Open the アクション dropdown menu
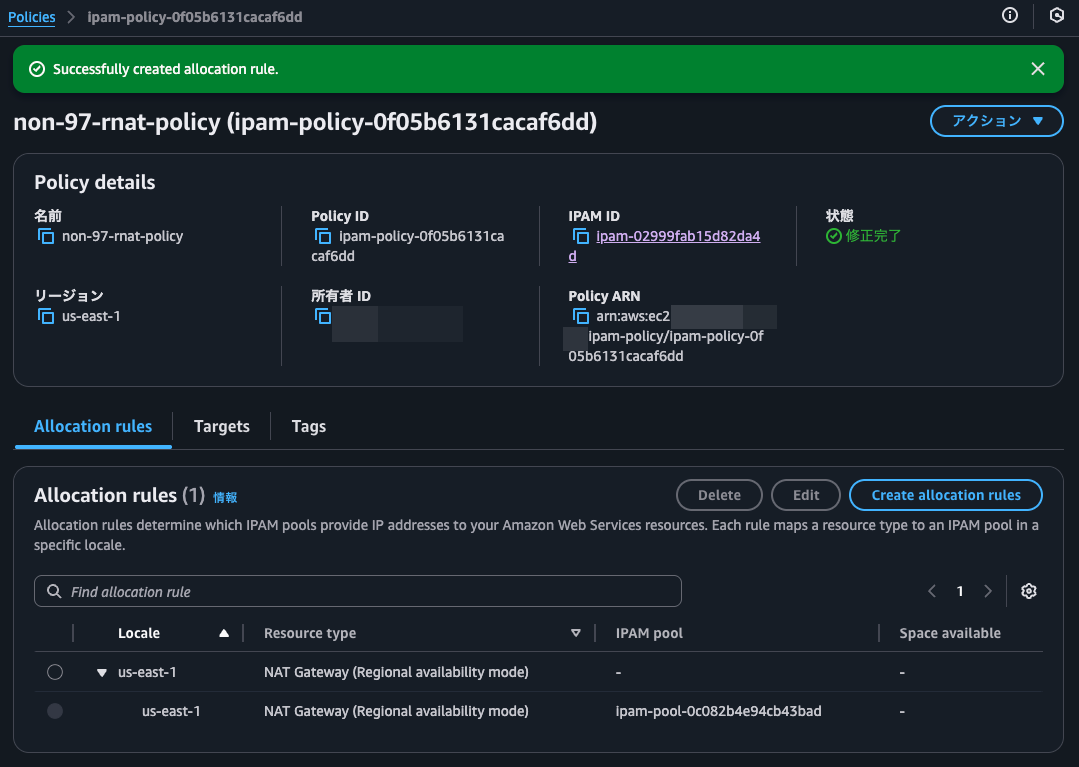Screen dimensions: 1079x767 (x=996, y=121)
